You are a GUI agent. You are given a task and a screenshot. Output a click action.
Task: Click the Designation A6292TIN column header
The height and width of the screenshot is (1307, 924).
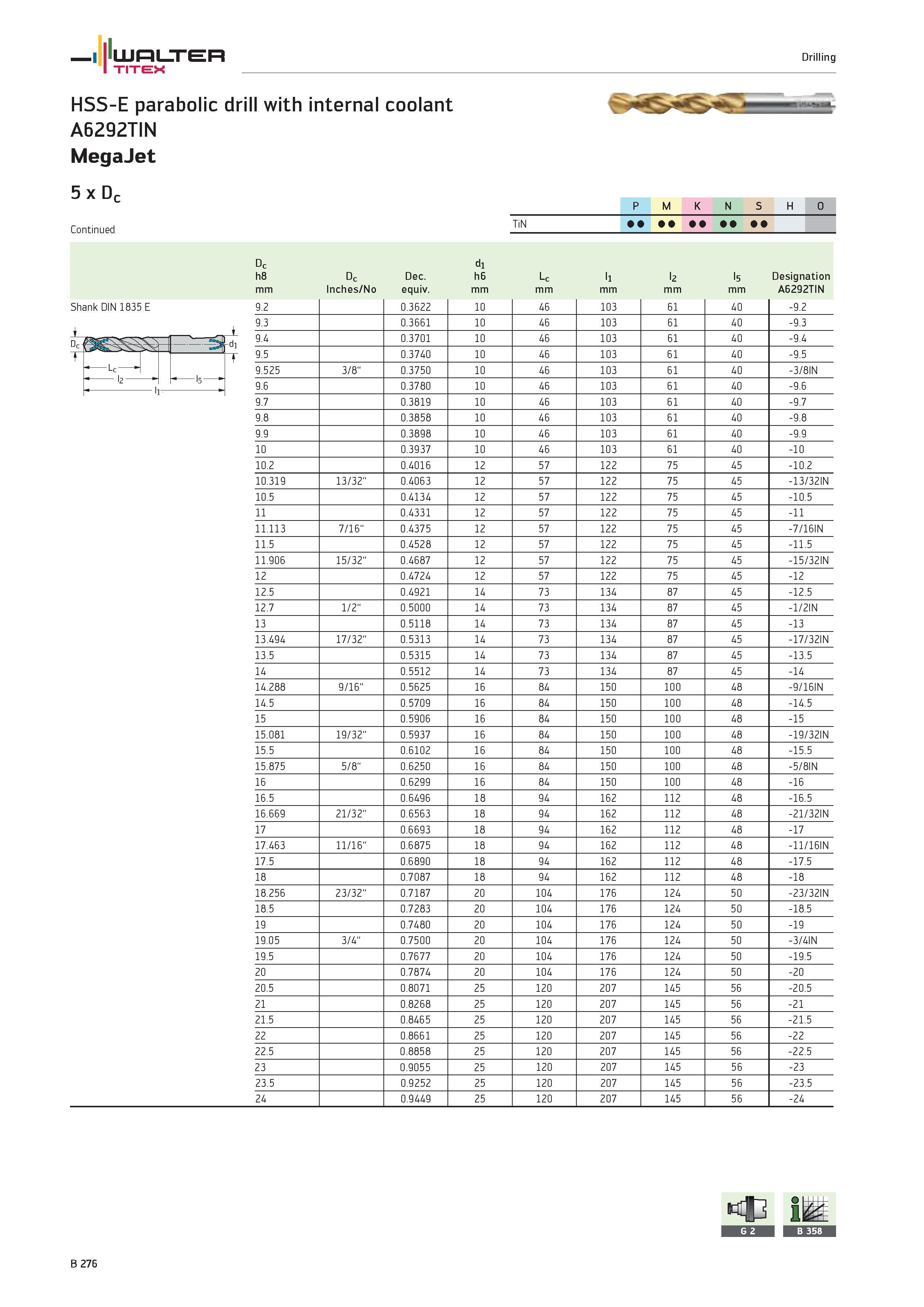800,282
